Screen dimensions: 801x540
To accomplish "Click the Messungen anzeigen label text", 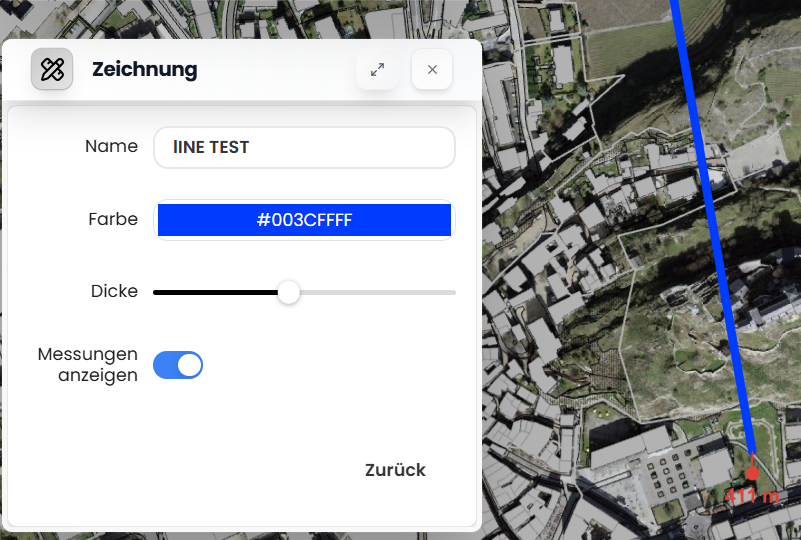I will [88, 365].
